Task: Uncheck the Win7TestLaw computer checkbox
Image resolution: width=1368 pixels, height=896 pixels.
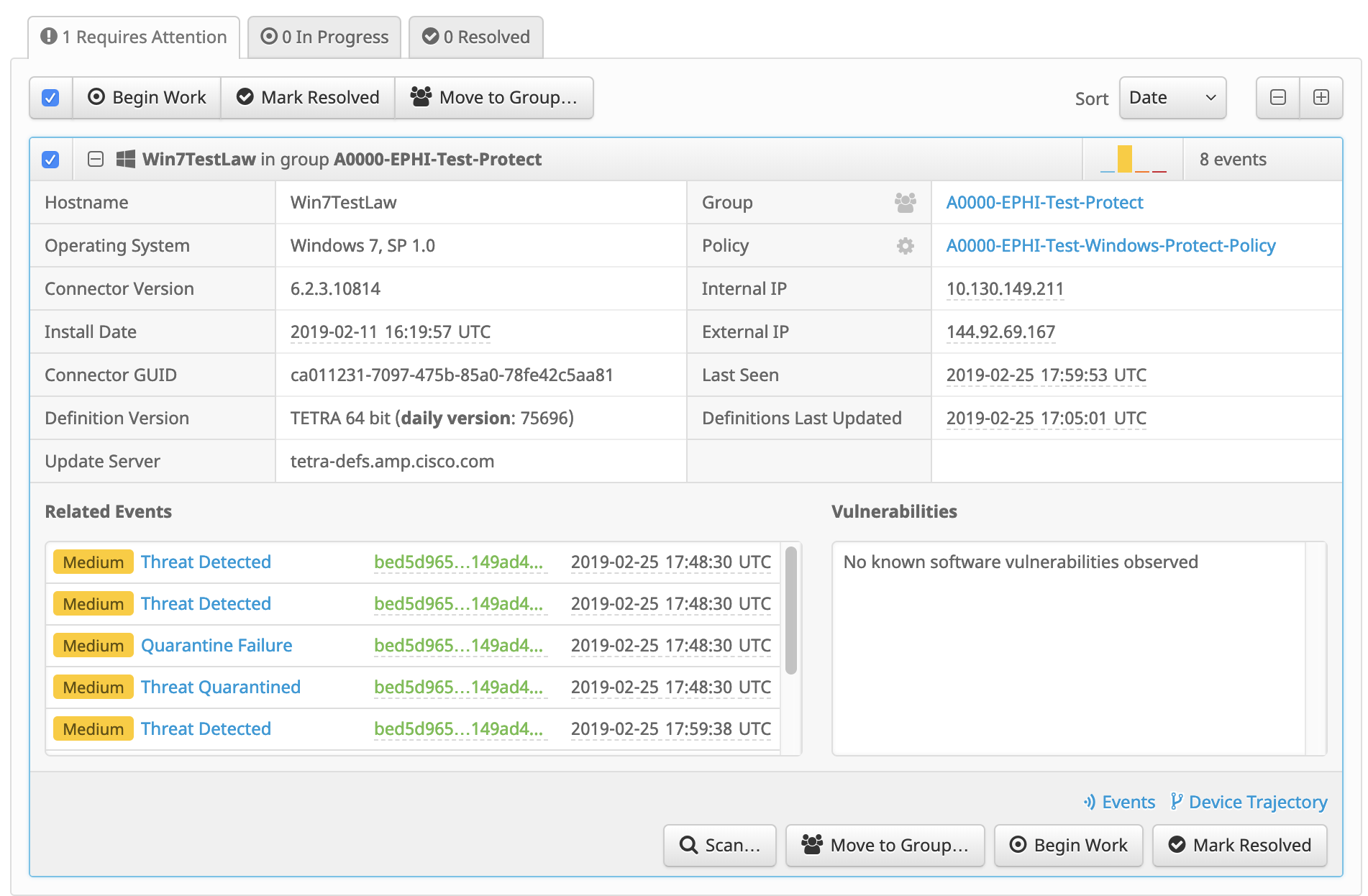Action: [50, 160]
